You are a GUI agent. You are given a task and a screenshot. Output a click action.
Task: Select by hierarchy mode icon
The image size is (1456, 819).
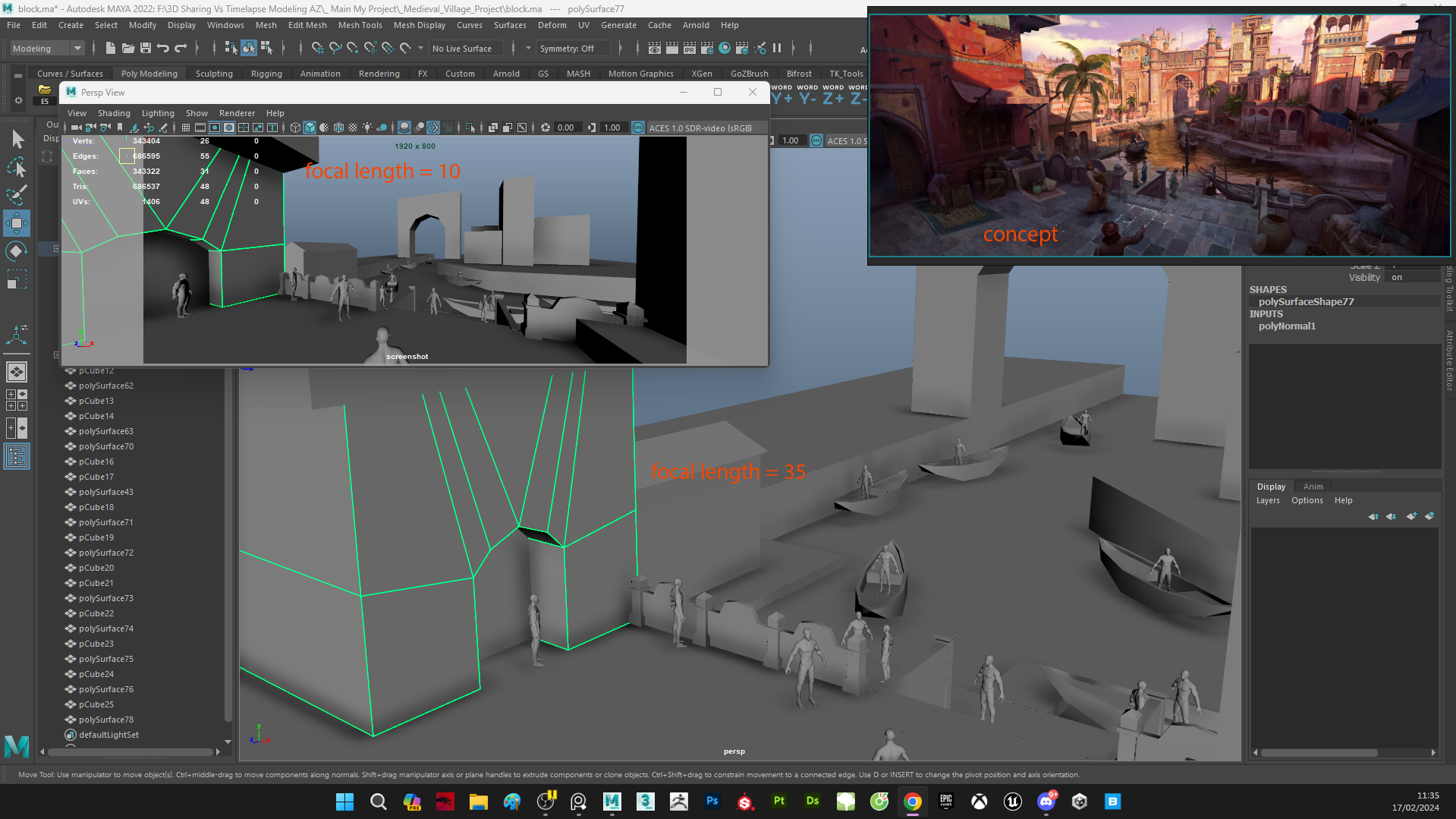click(x=231, y=48)
